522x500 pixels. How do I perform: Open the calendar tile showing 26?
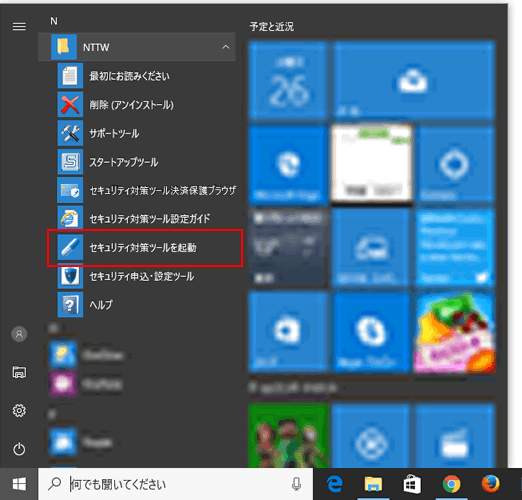click(x=288, y=80)
